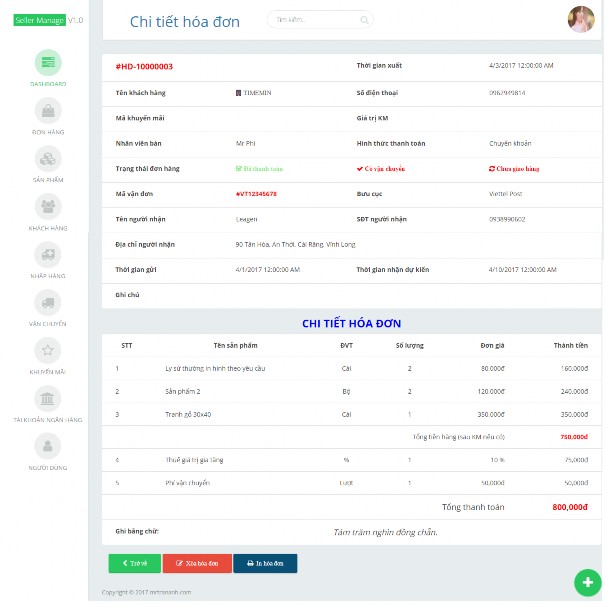
Task: Open Nhập hàng from the sidebar
Action: coord(48,254)
